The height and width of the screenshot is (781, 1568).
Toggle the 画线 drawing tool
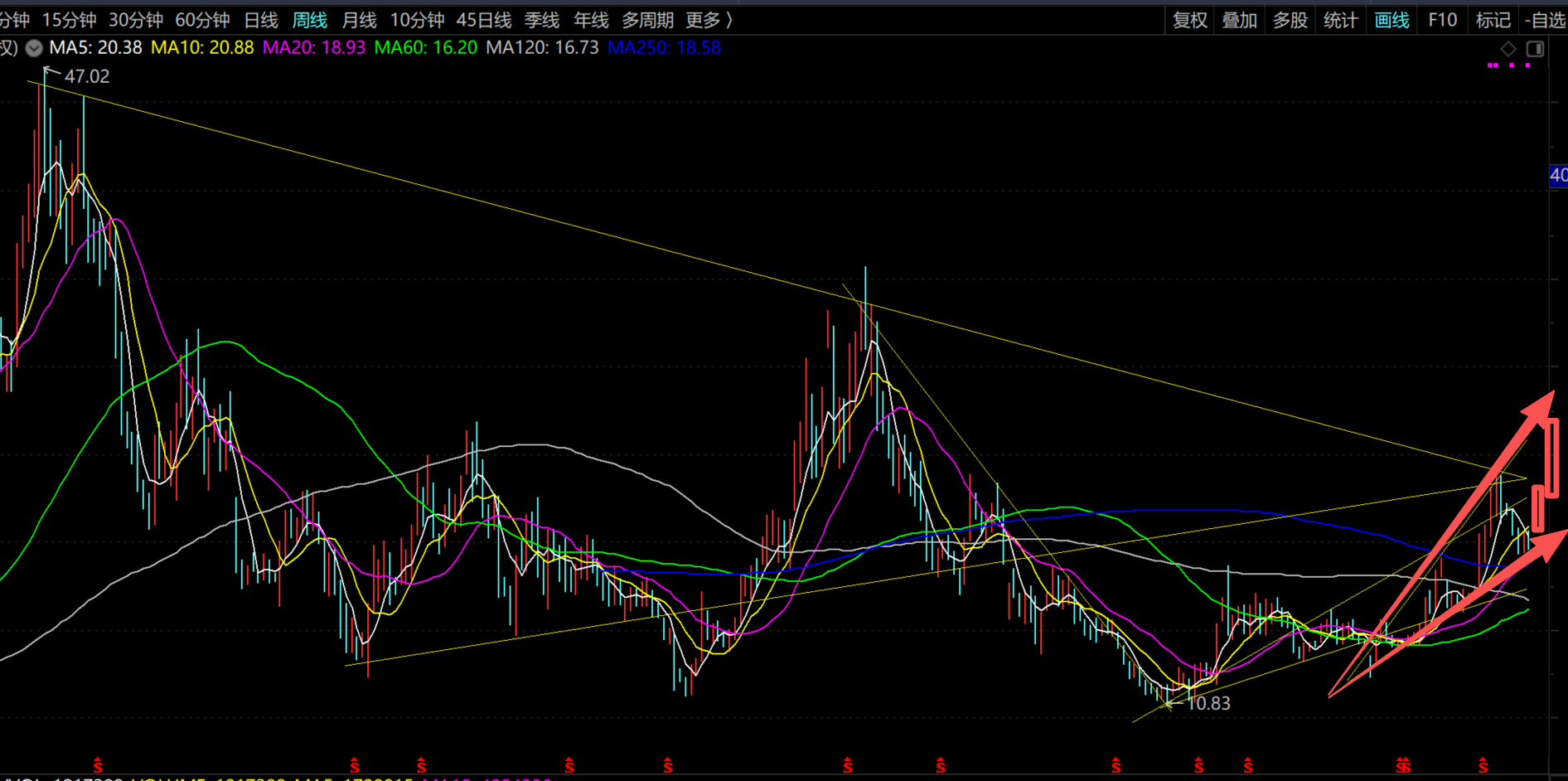[x=1391, y=20]
